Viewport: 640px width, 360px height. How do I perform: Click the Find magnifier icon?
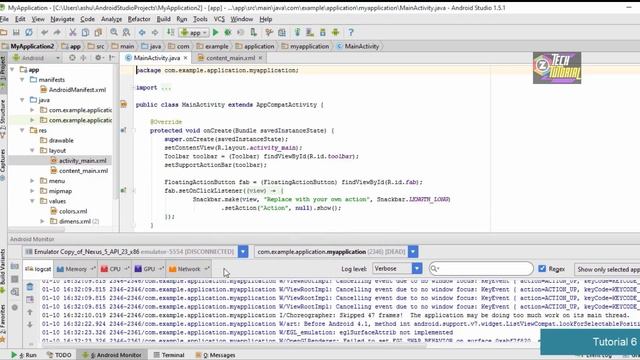point(114,33)
